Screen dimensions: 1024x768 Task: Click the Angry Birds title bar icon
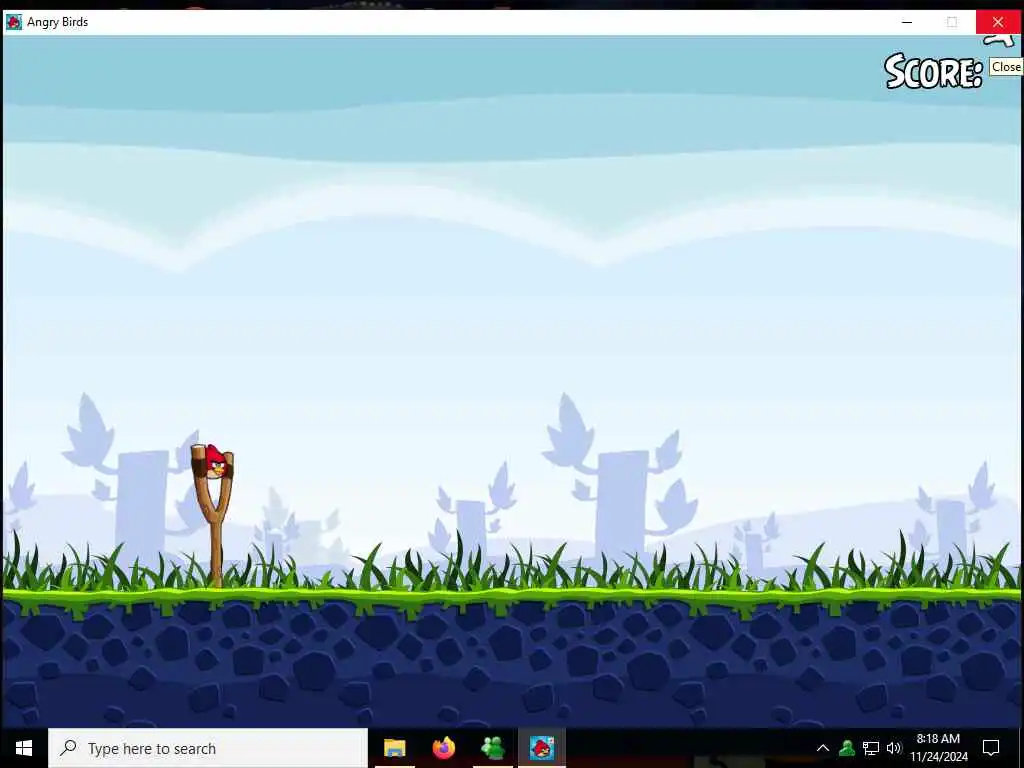[13, 22]
